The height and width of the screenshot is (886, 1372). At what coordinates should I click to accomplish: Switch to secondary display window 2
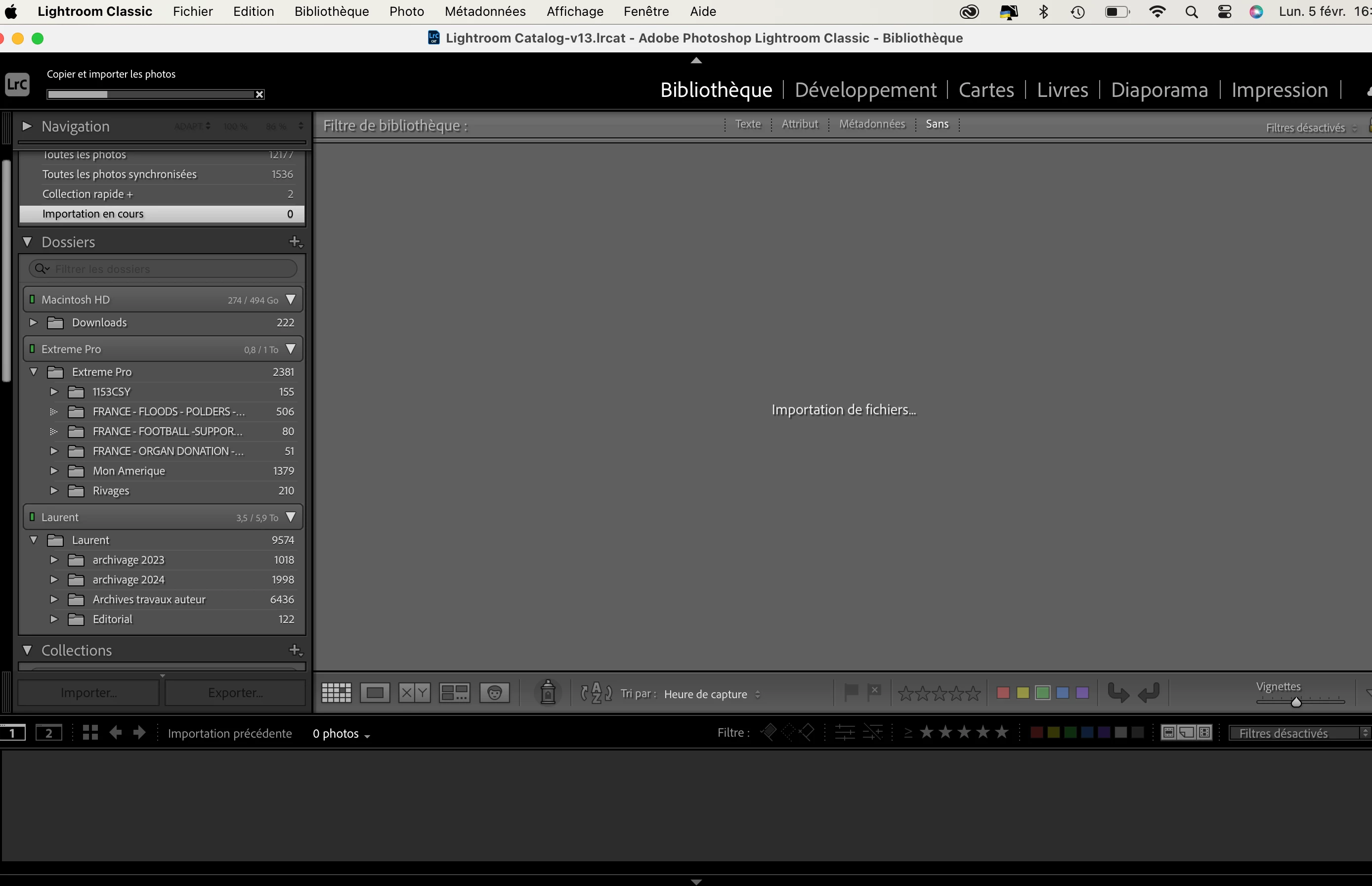[x=49, y=733]
